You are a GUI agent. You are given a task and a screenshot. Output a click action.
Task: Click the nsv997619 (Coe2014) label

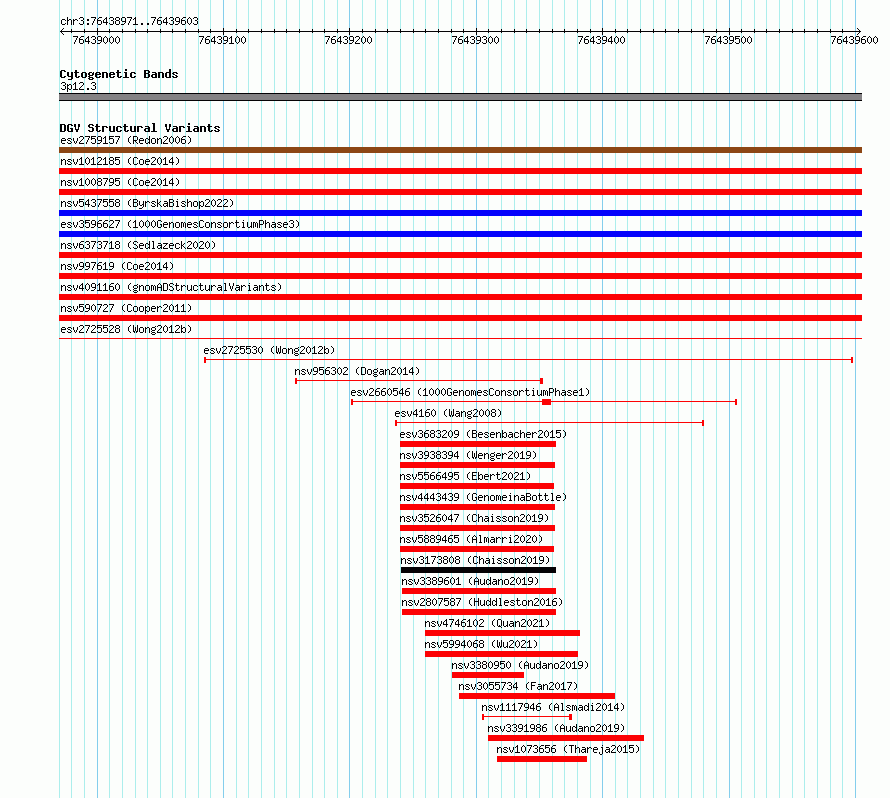point(117,266)
